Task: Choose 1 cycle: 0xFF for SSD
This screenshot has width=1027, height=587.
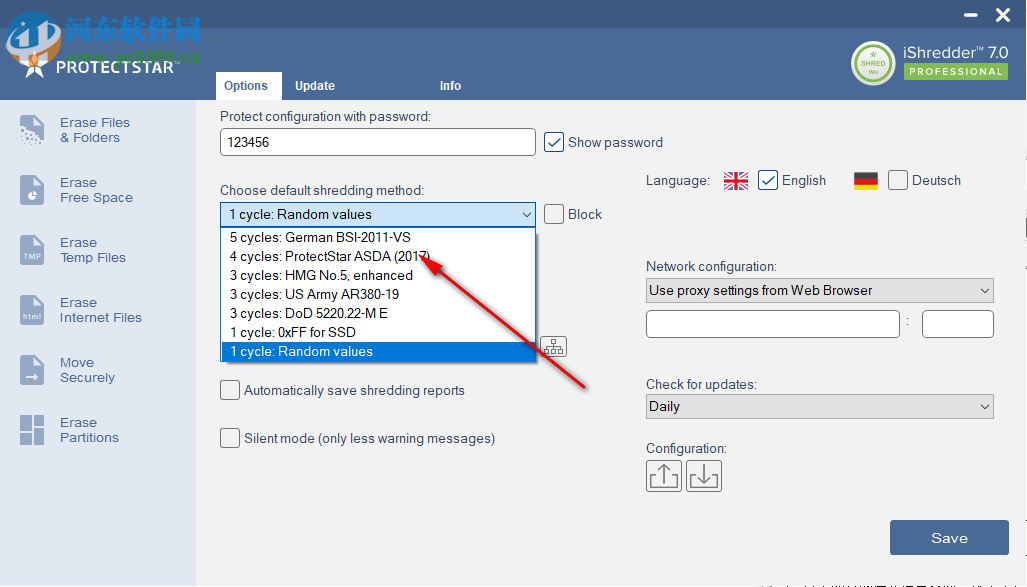Action: (379, 332)
